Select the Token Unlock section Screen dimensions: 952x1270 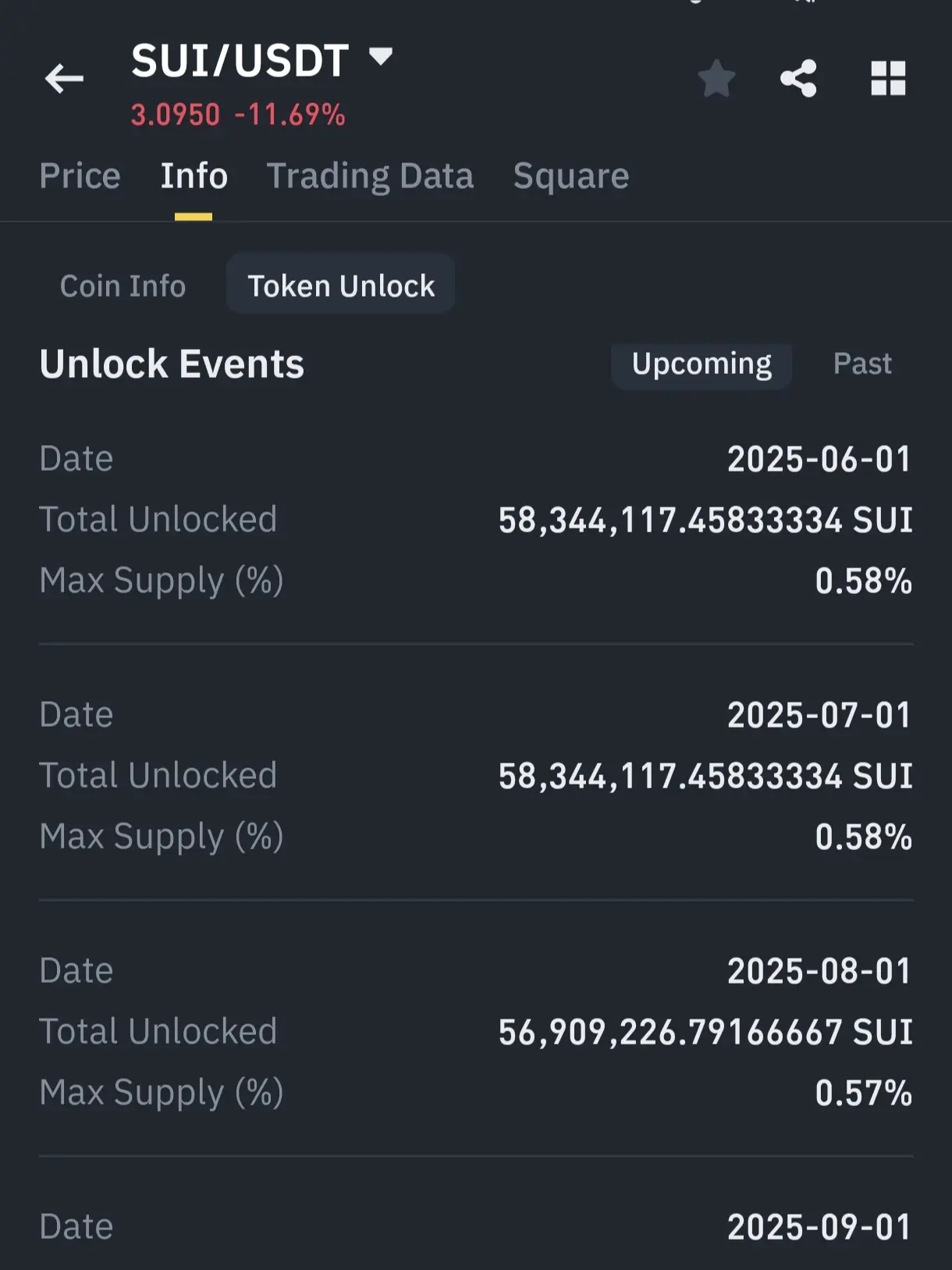[x=341, y=285]
